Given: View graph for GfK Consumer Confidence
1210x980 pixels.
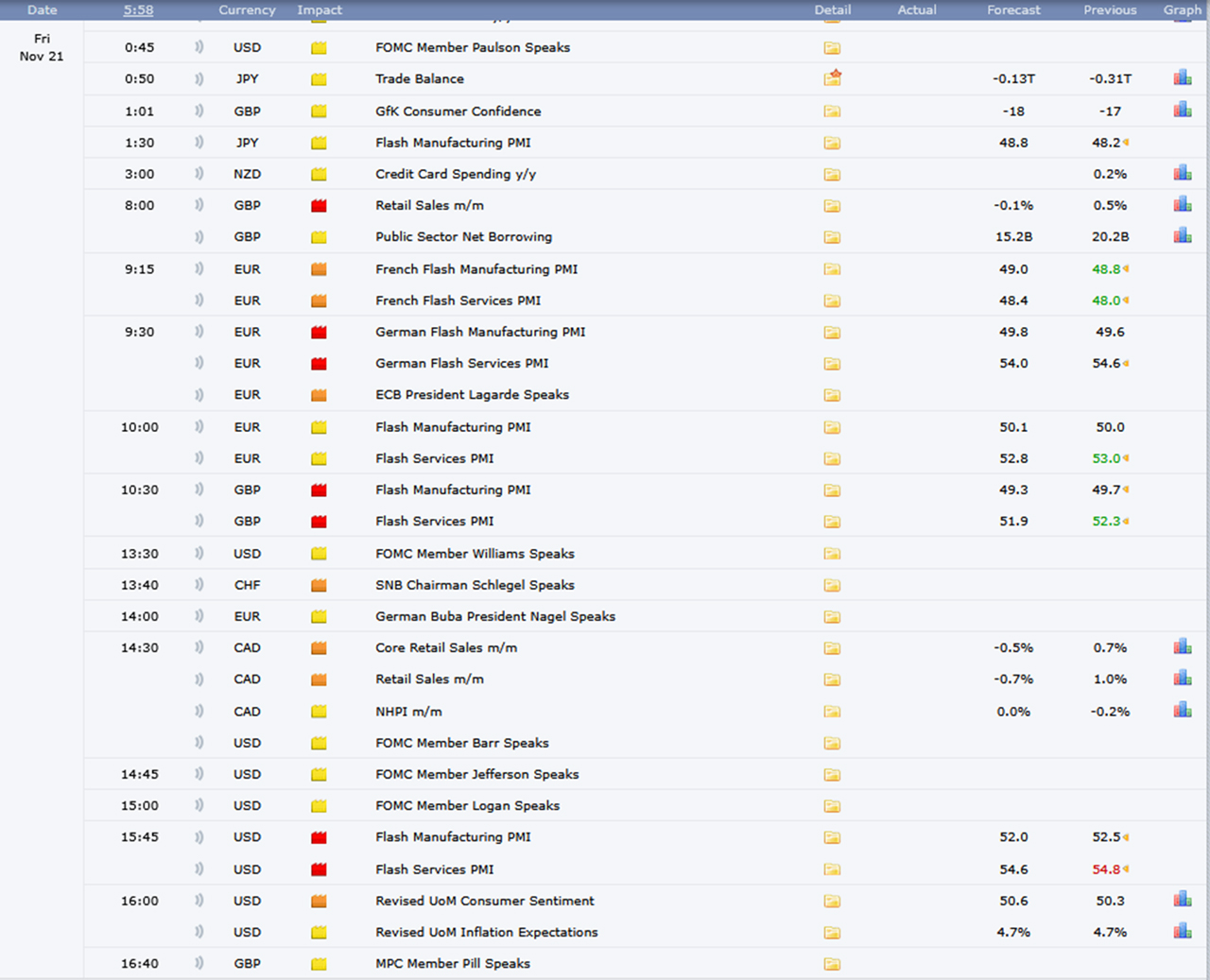Looking at the screenshot, I should pyautogui.click(x=1182, y=111).
